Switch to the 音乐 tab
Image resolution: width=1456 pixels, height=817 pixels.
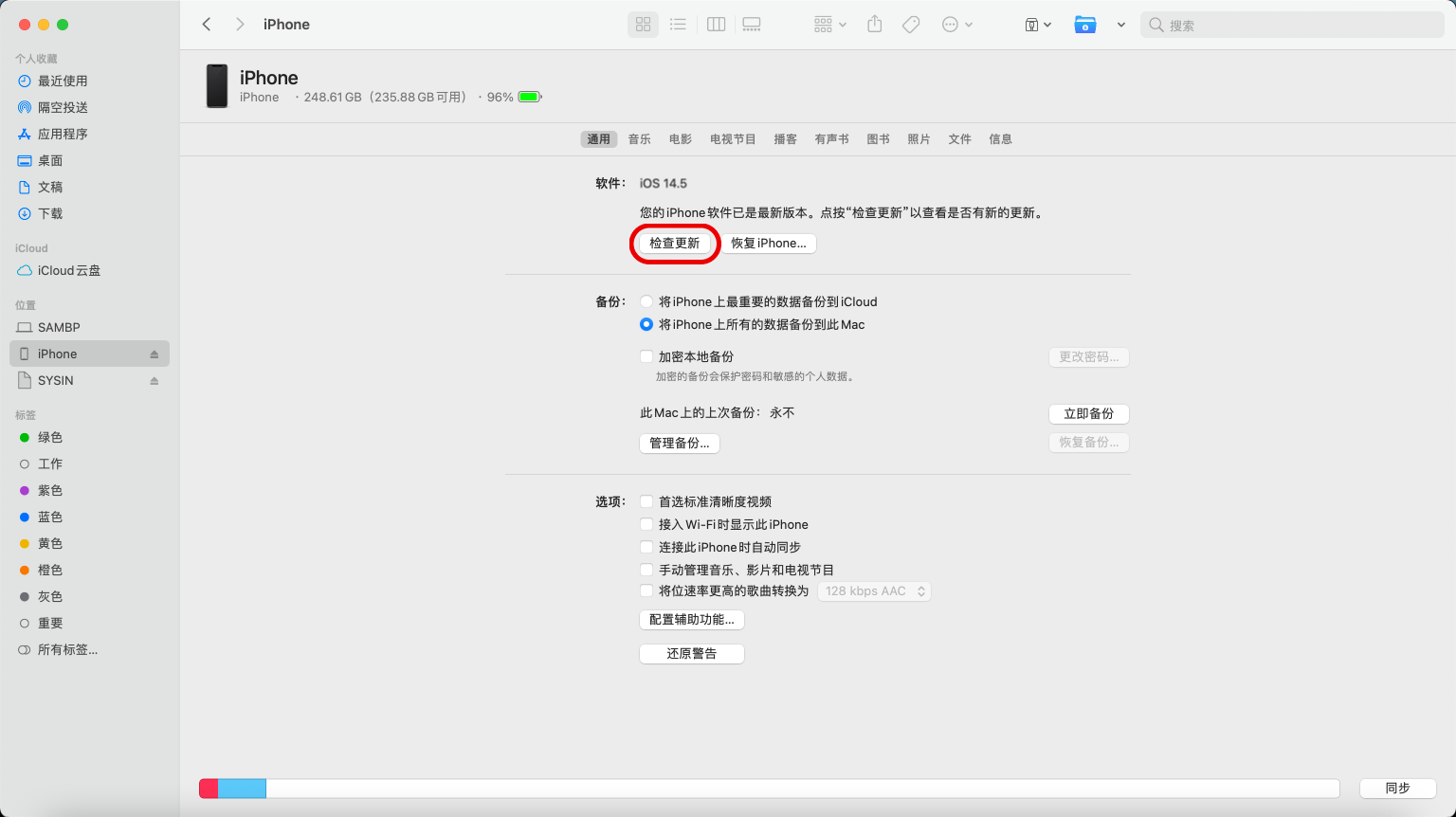click(640, 139)
